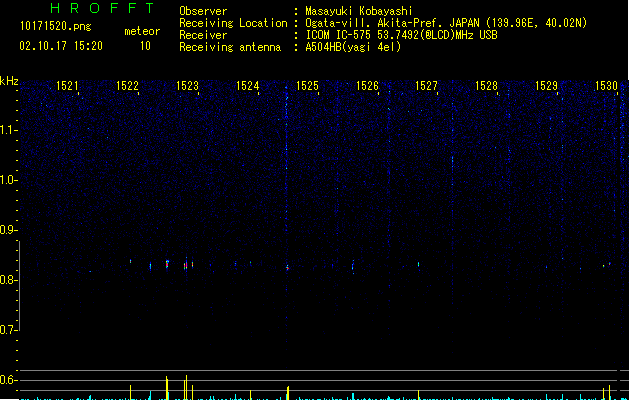Click the 0.6 kHz axis label
The image size is (629, 400).
tap(8, 380)
